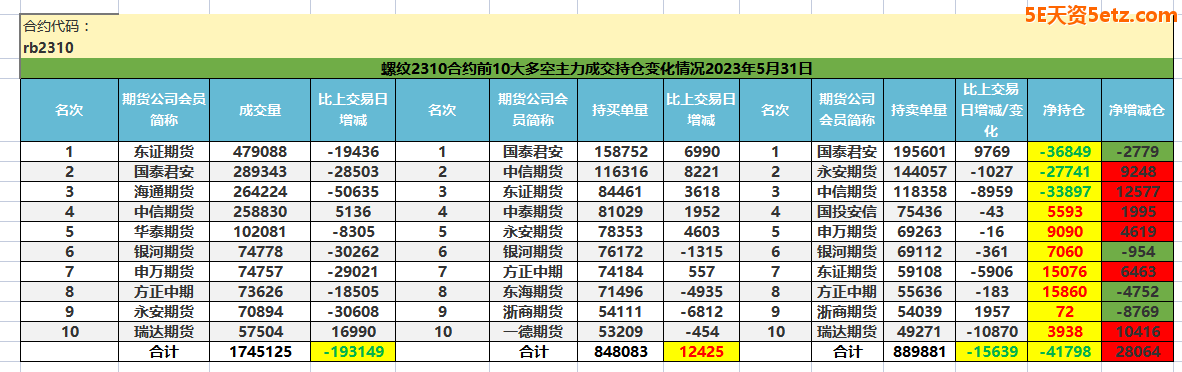The height and width of the screenshot is (372, 1182).
Task: Click the change value -19436
Action: coord(353,152)
